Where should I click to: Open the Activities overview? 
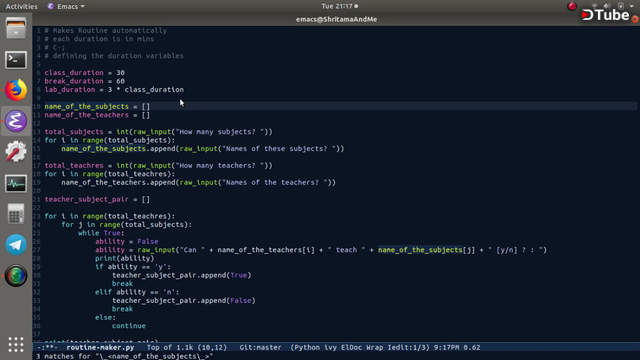[x=21, y=6]
